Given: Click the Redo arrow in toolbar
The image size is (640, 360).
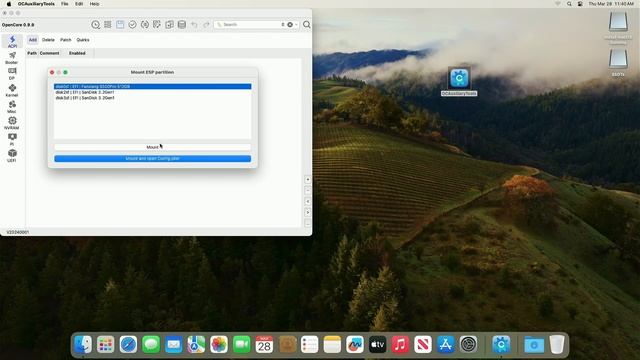Looking at the screenshot, I should (x=206, y=25).
